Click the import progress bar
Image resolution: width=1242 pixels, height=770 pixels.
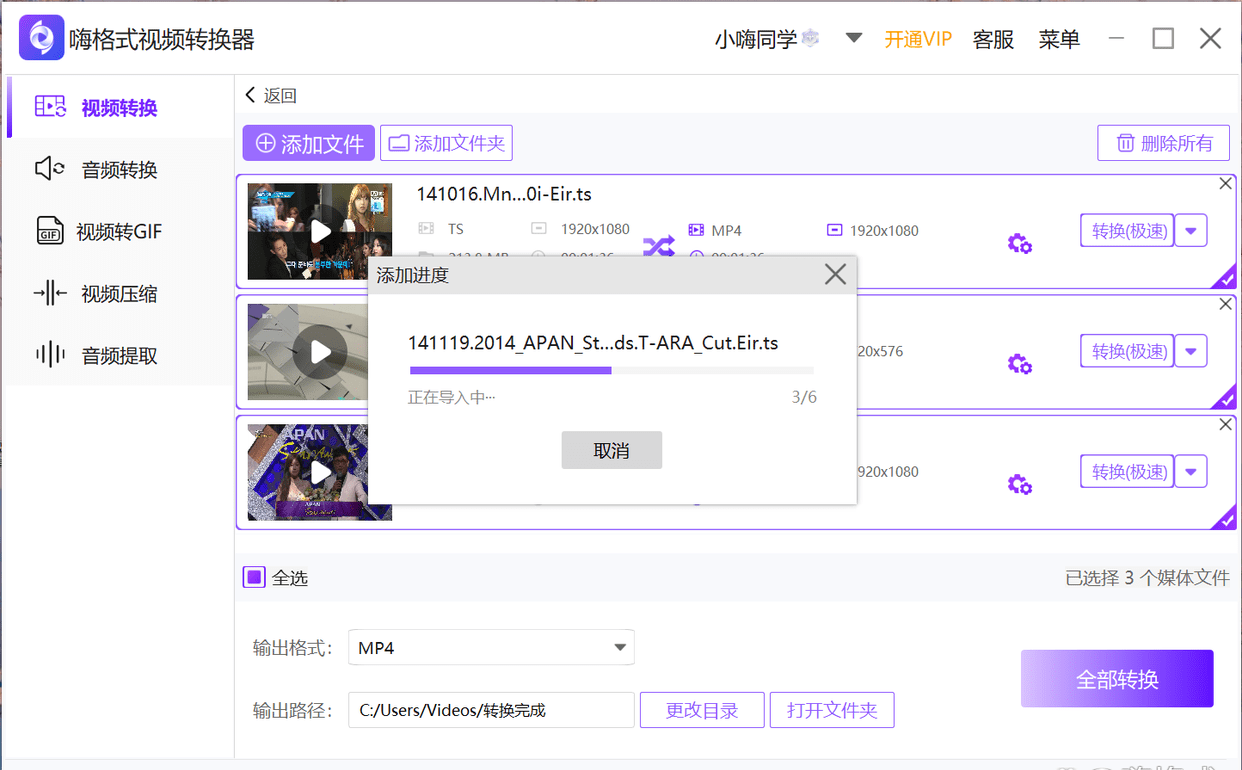[611, 370]
